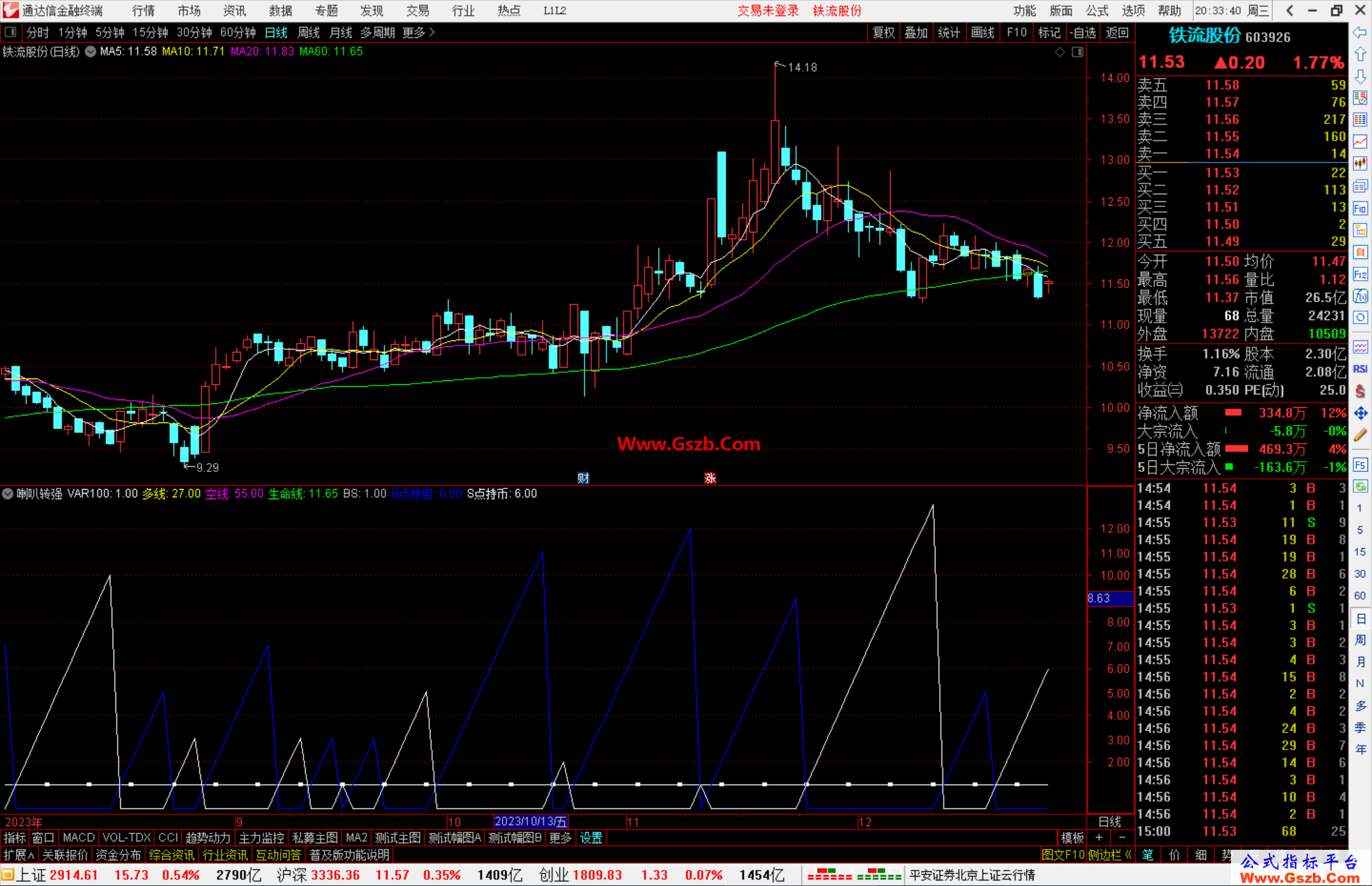Open the tree structure icon in the sidebar
The height and width of the screenshot is (886, 1372).
click(1360, 230)
